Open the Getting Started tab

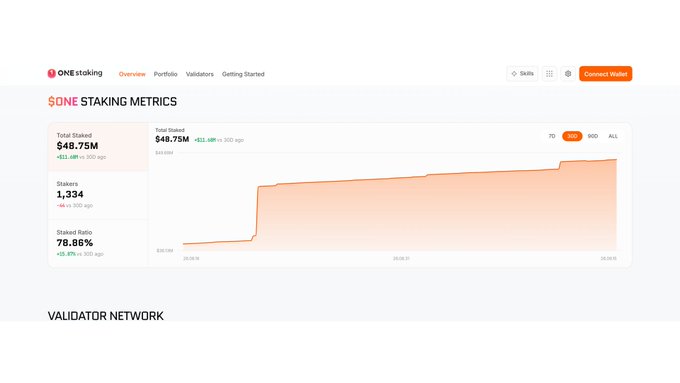coord(243,74)
